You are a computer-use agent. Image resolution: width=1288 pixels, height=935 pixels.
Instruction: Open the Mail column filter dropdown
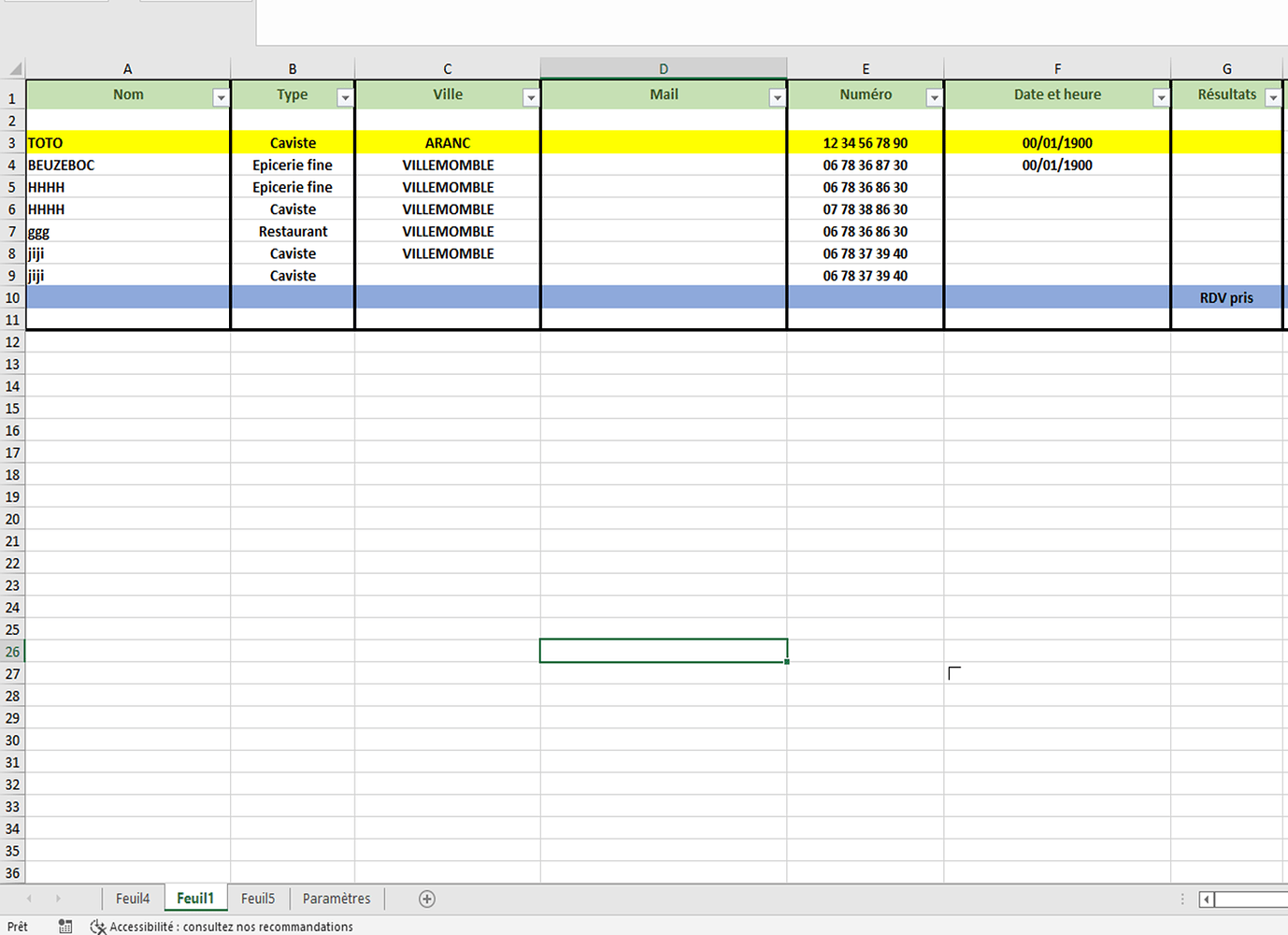(777, 97)
